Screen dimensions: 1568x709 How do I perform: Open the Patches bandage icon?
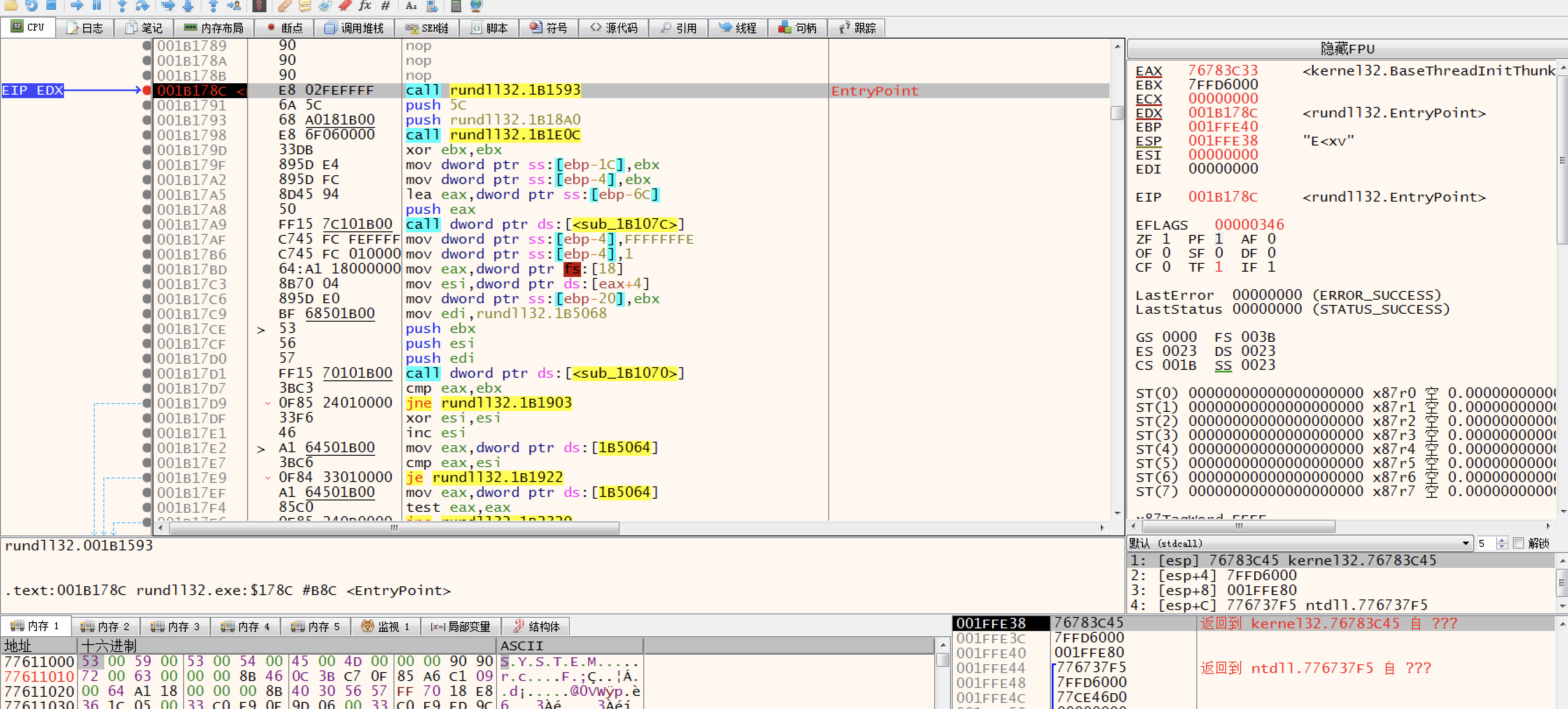pos(284,5)
